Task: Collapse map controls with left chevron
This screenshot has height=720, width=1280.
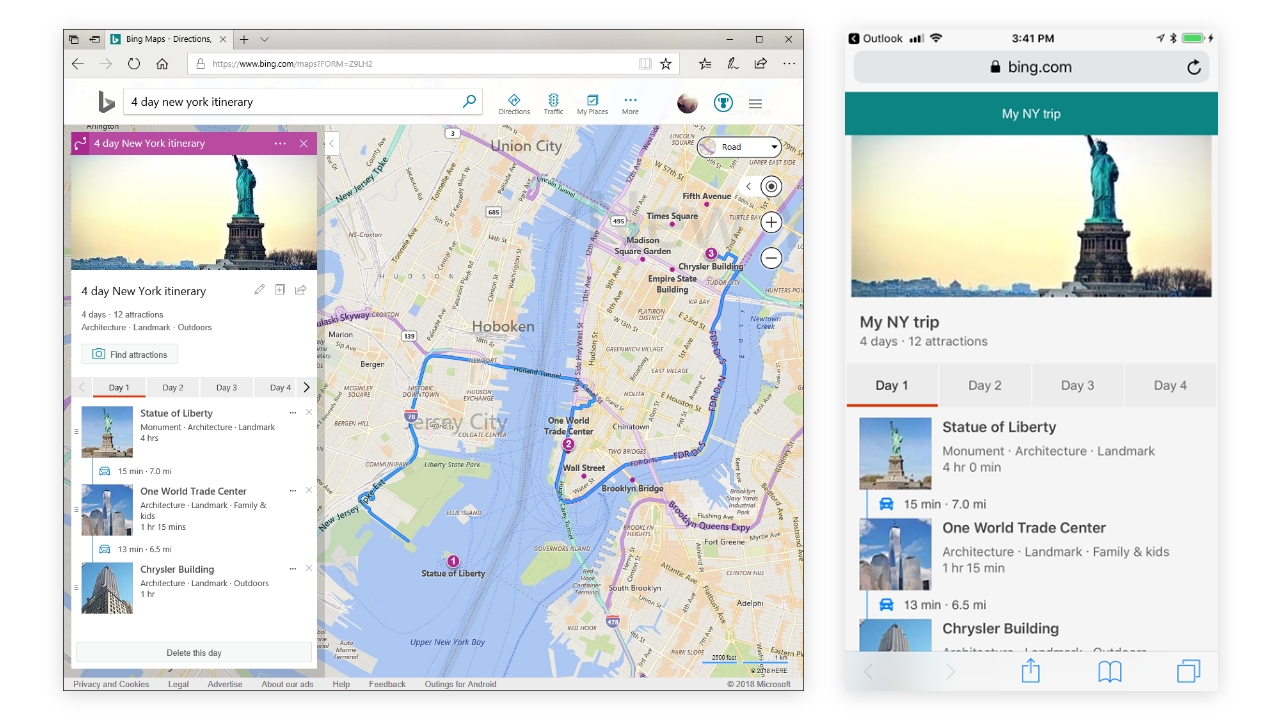Action: [748, 187]
